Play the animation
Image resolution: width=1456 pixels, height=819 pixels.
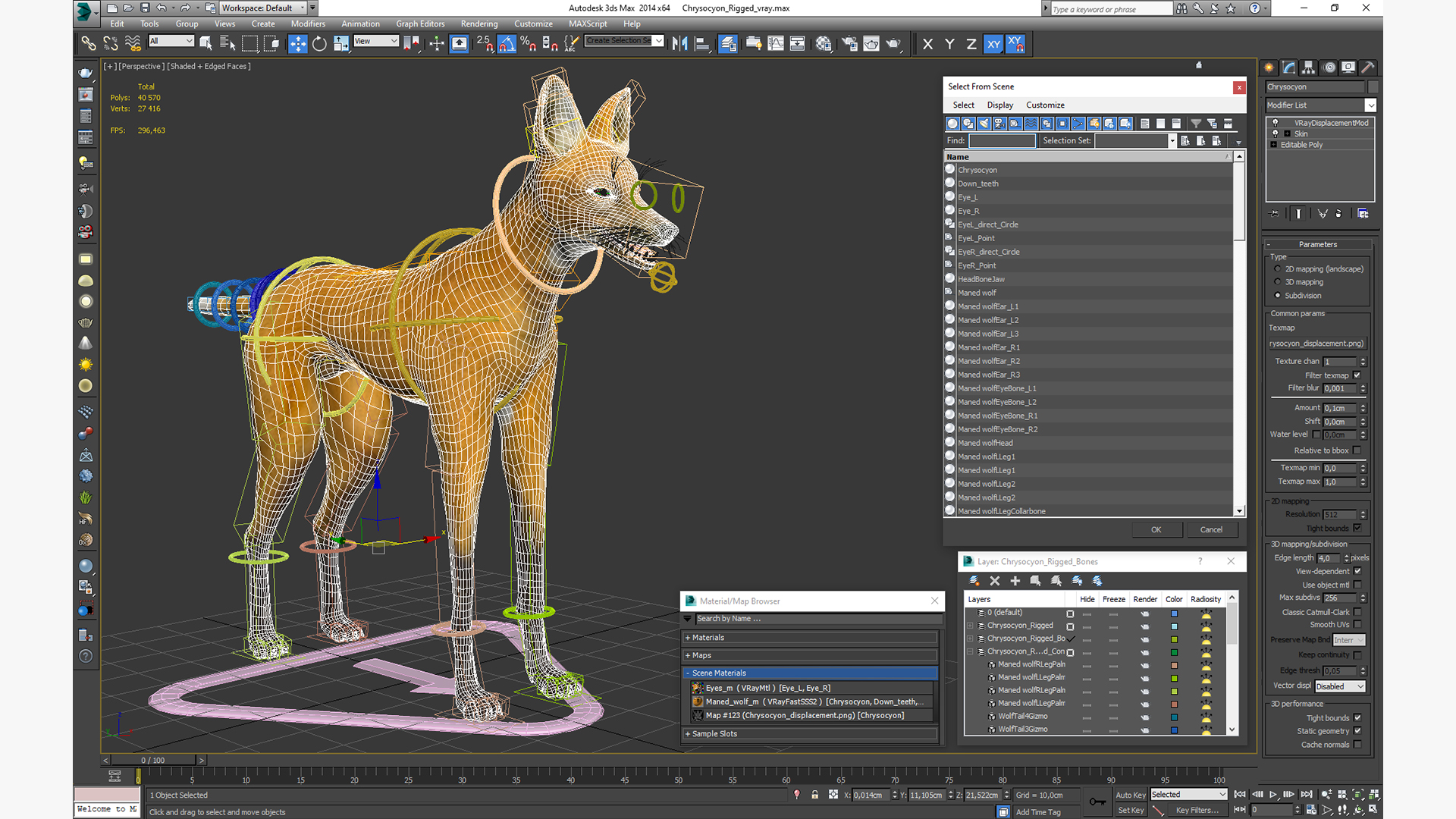(x=1273, y=795)
